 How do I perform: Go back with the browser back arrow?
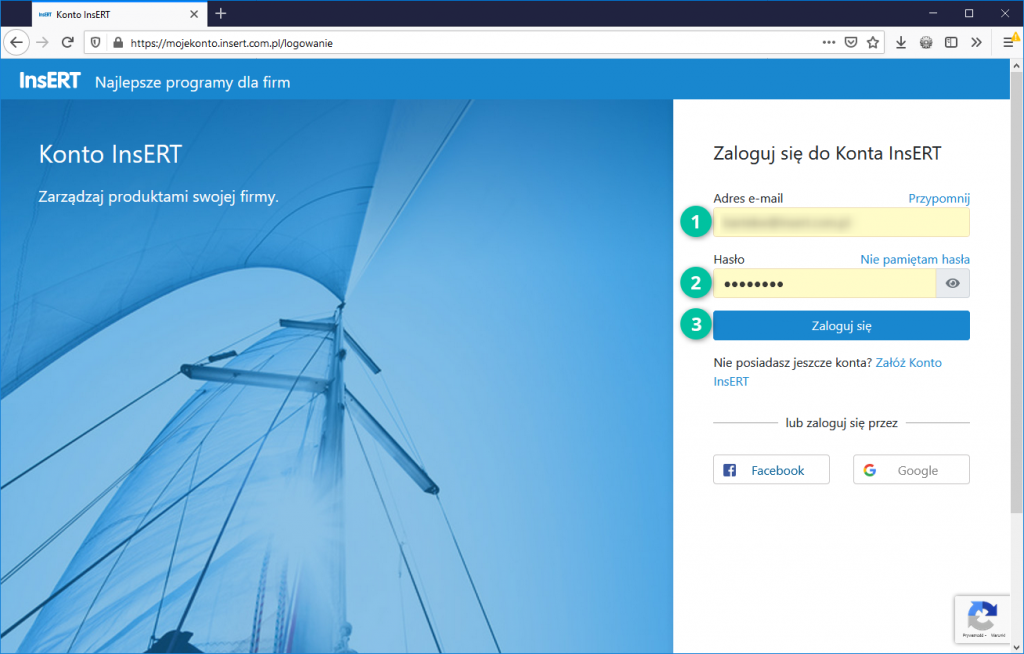(x=16, y=42)
